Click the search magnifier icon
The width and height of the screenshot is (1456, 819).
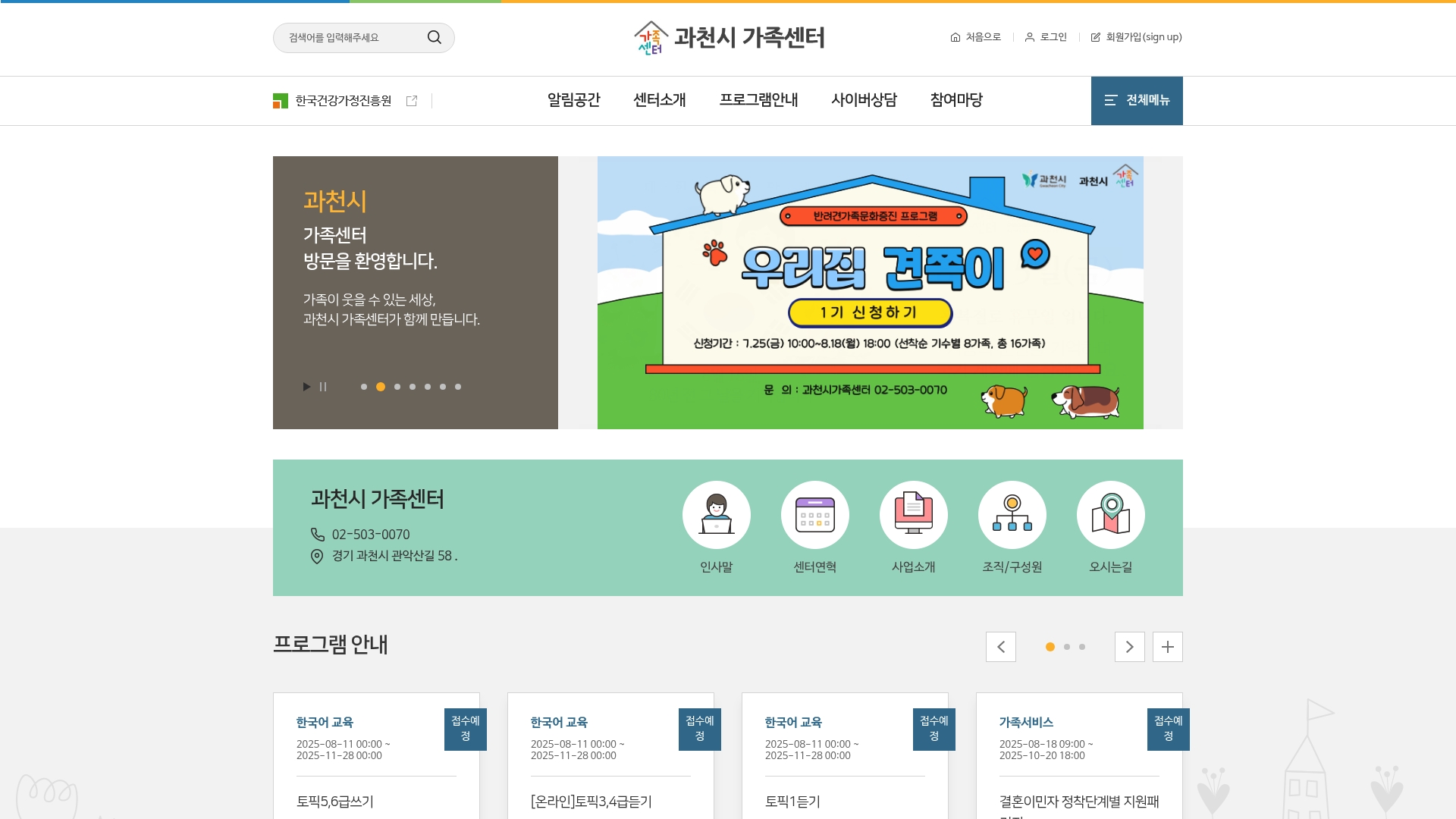click(434, 37)
